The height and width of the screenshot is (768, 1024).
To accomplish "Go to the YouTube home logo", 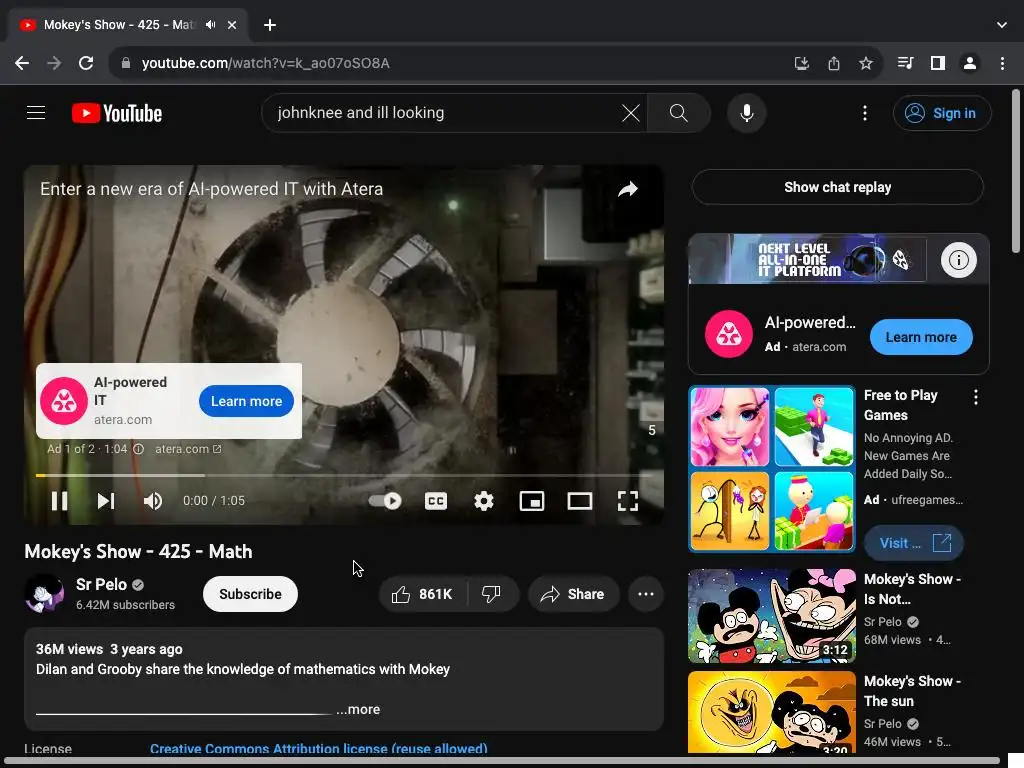I will pos(117,113).
